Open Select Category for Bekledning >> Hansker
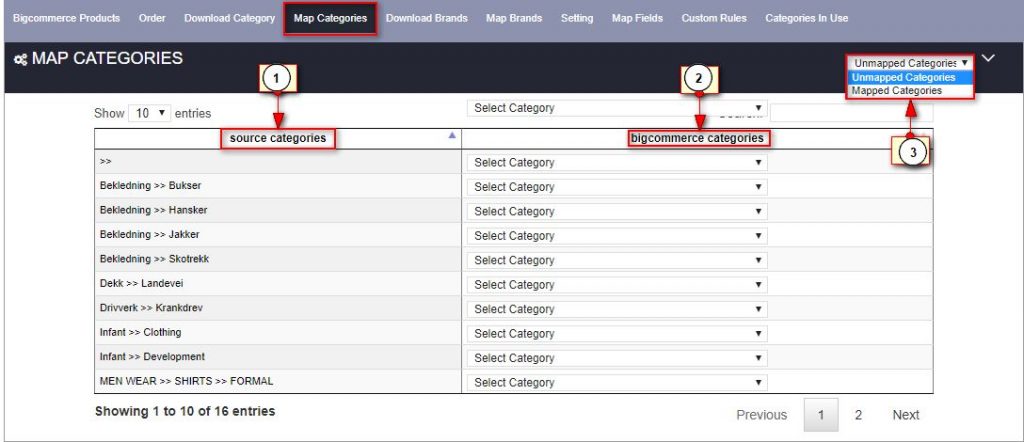This screenshot has height=442, width=1024. pos(617,212)
